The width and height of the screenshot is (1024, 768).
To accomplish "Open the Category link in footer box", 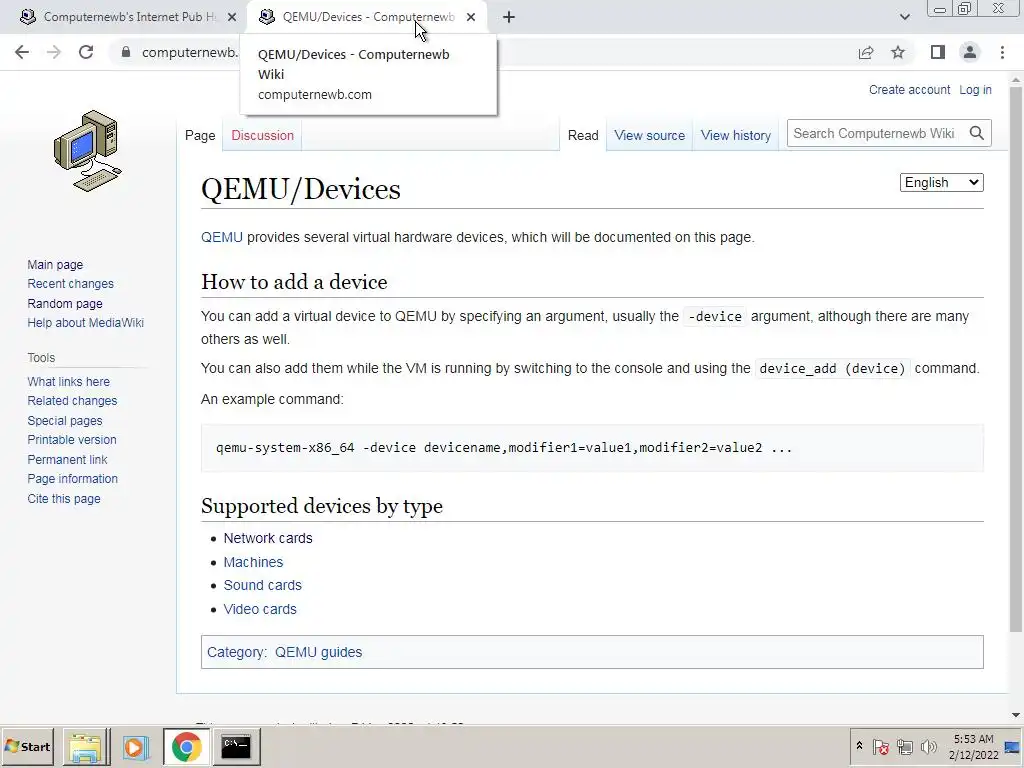I will tap(236, 652).
